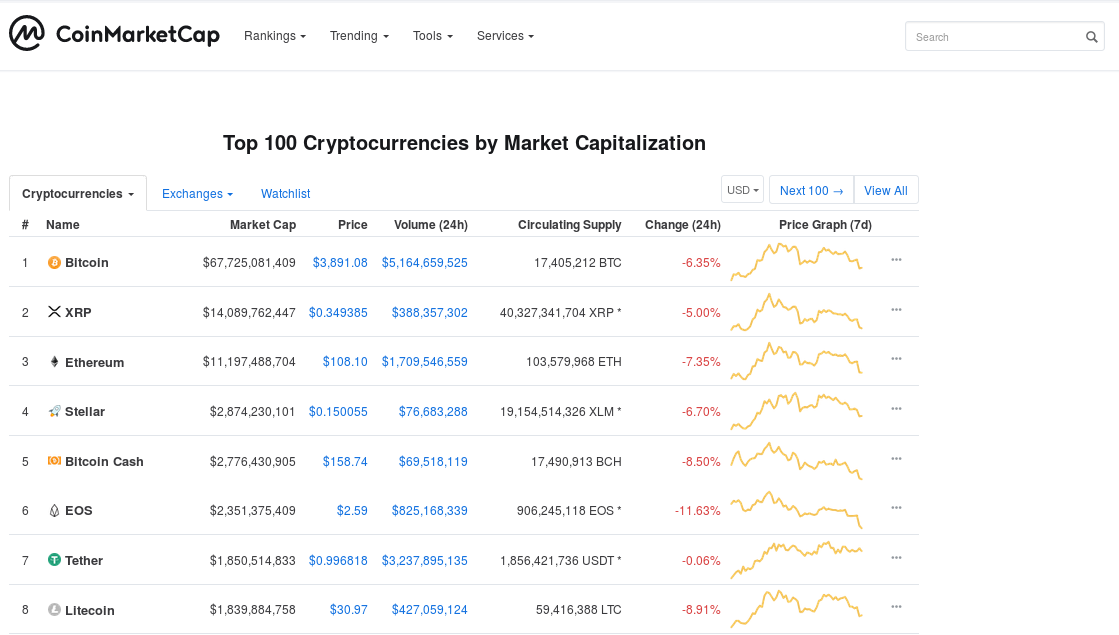Click the Tether logo icon
The width and height of the screenshot is (1119, 635).
55,560
